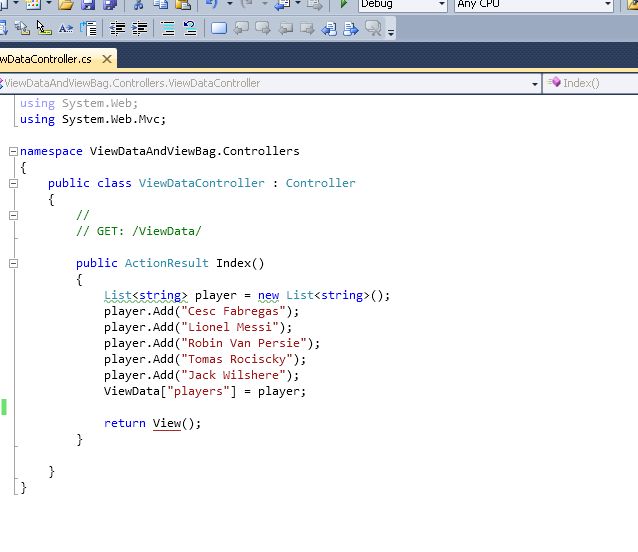This screenshot has height=552, width=638.
Task: Go to the next bookmark icon
Action: click(x=263, y=28)
